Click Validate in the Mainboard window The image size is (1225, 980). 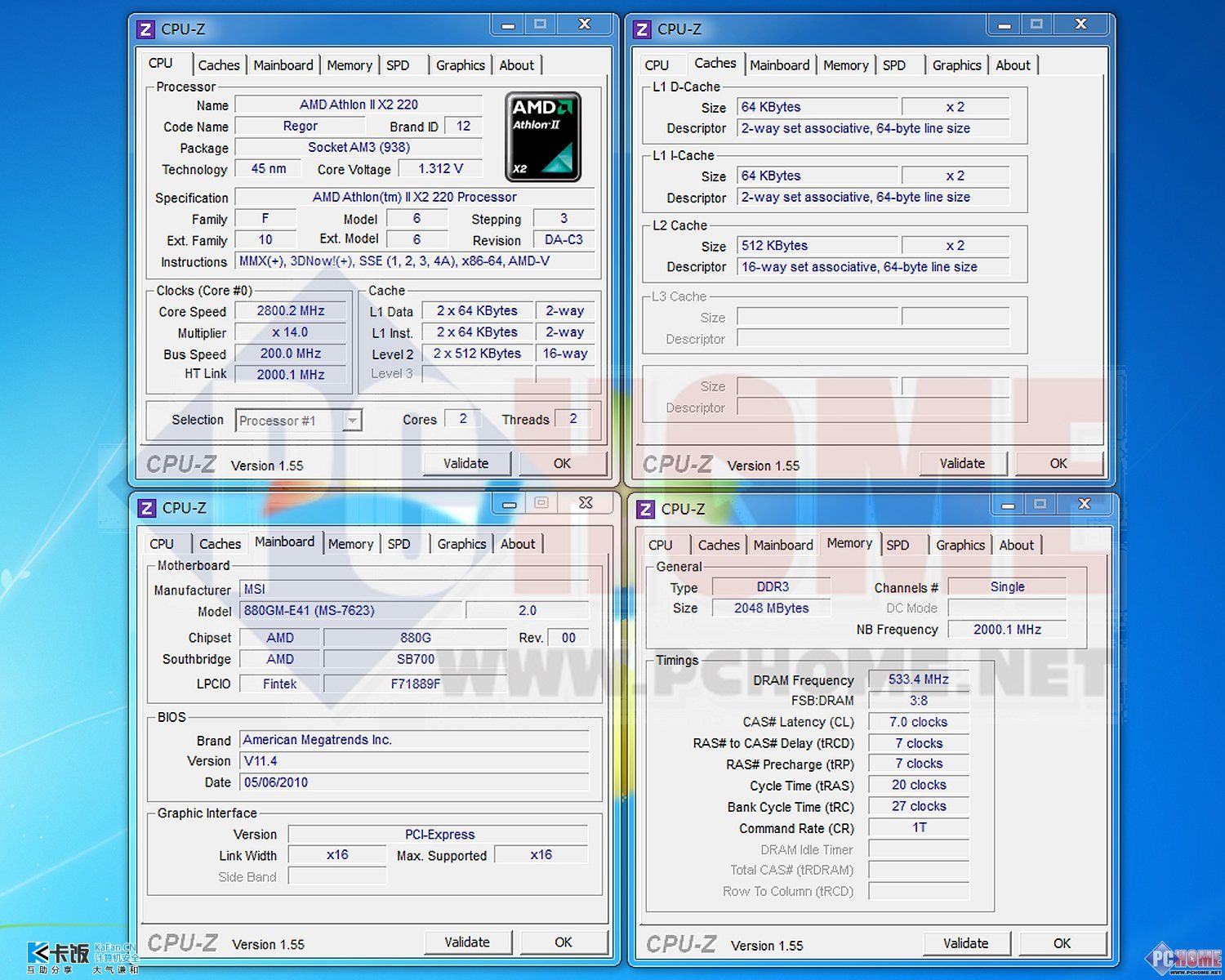click(467, 942)
